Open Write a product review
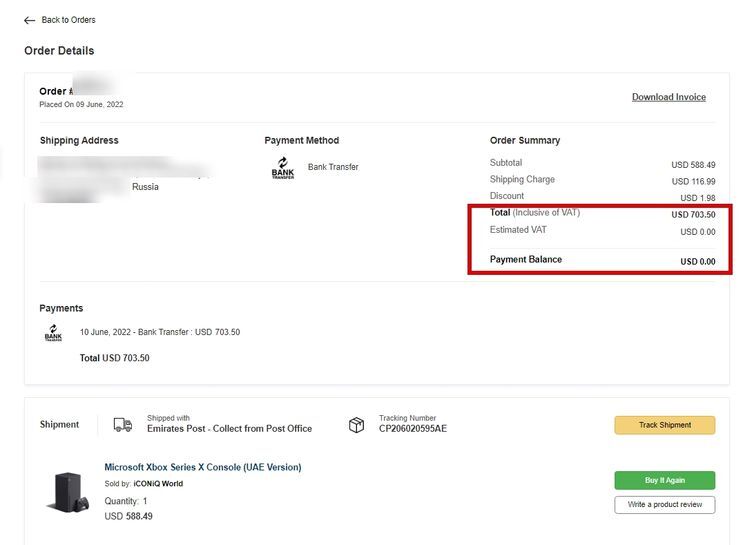The width and height of the screenshot is (743, 545). coord(664,504)
